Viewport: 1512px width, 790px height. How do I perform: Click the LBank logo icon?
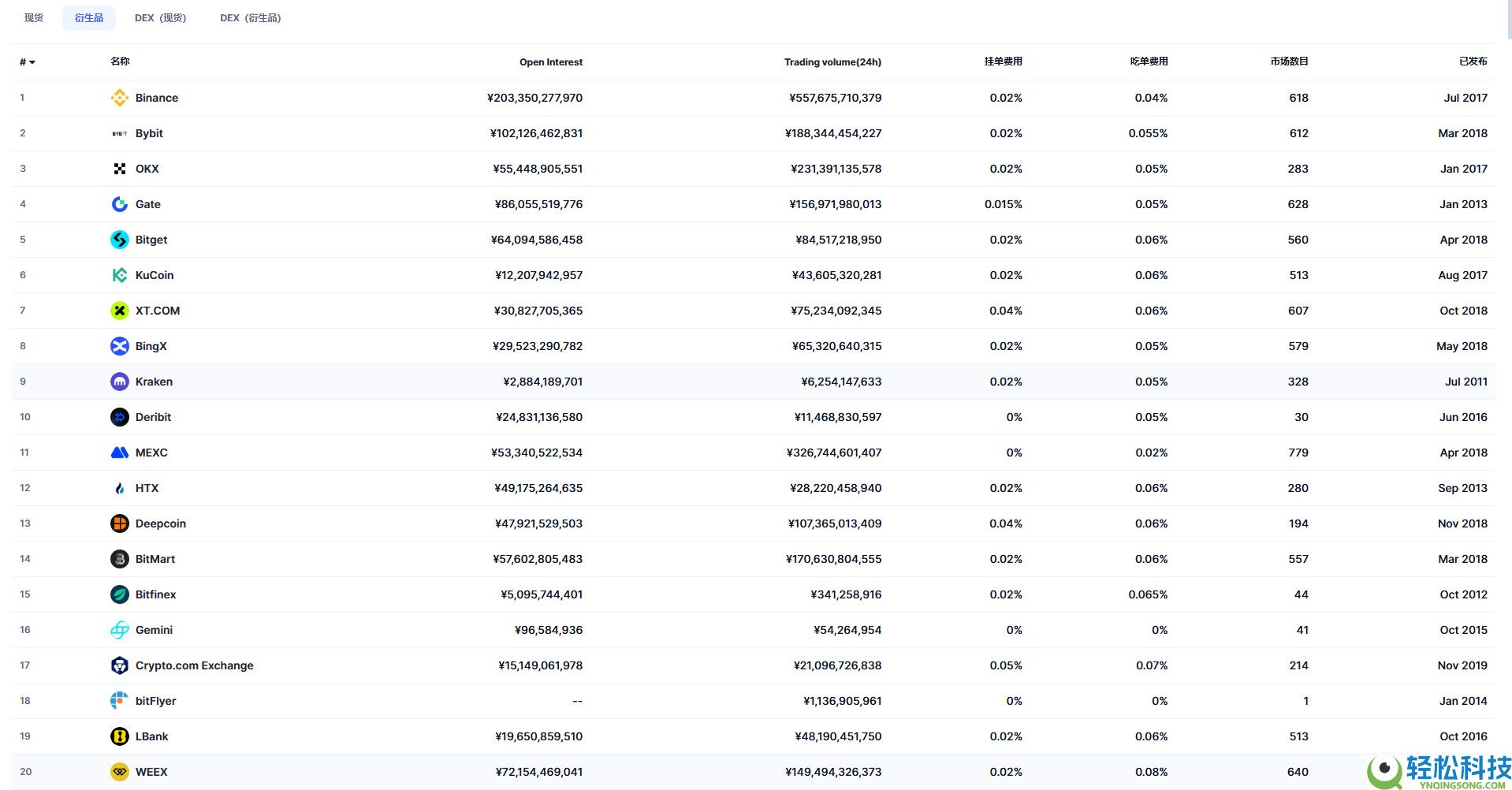[119, 736]
